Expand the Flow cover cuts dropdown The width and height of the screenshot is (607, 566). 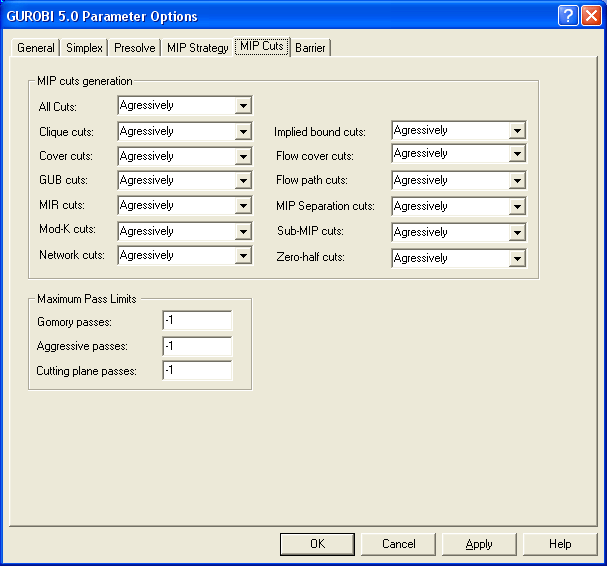click(x=459, y=153)
